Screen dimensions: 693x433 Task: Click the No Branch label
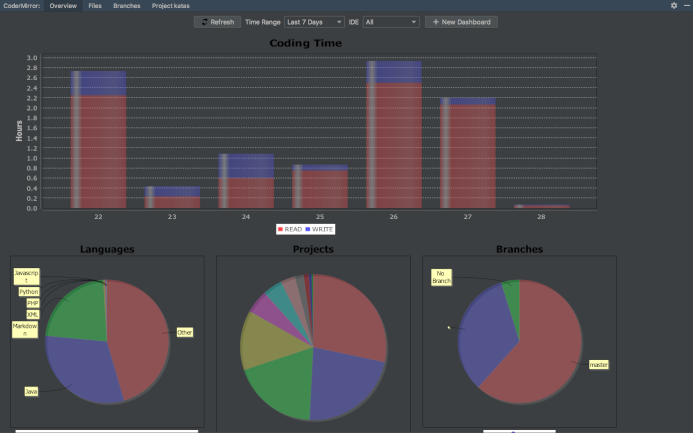pyautogui.click(x=441, y=277)
